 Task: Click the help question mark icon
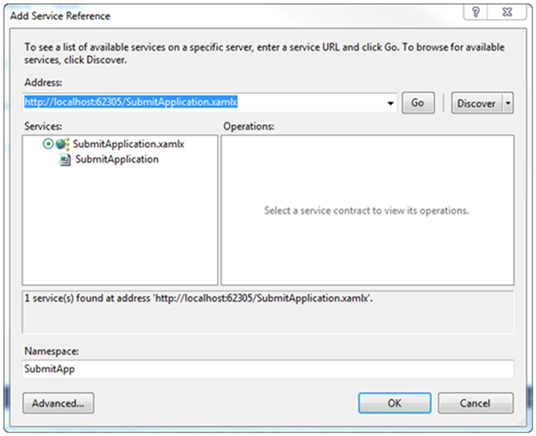coord(475,12)
